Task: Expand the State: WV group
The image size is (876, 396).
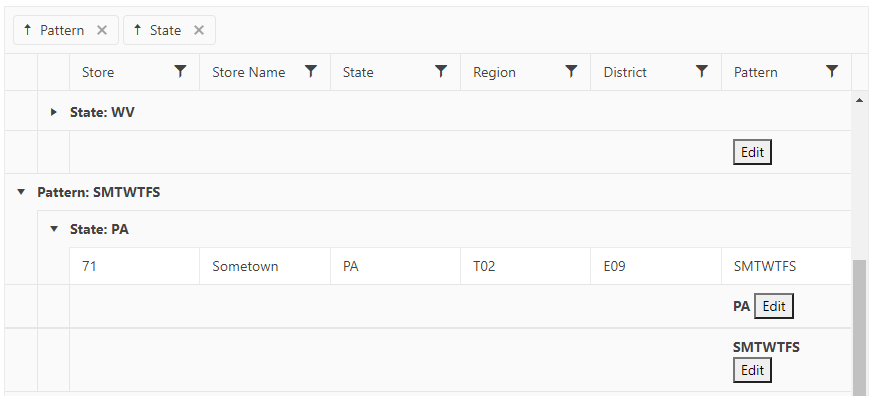Action: coord(54,112)
